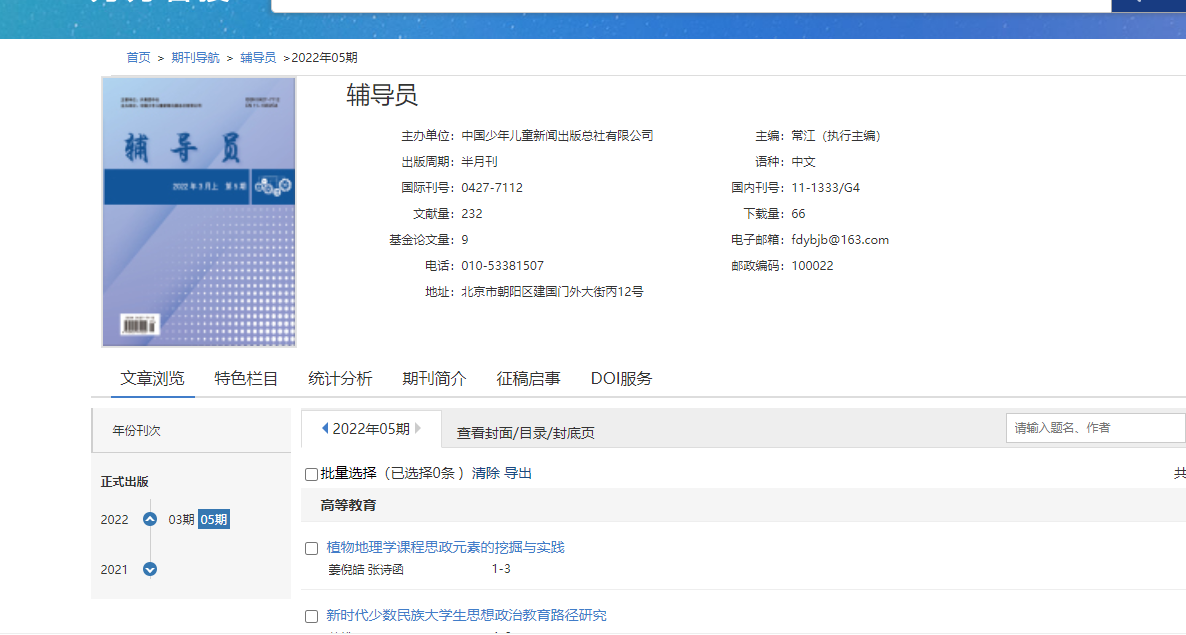Focus the 请输入题名、作者 search field

click(x=1095, y=427)
